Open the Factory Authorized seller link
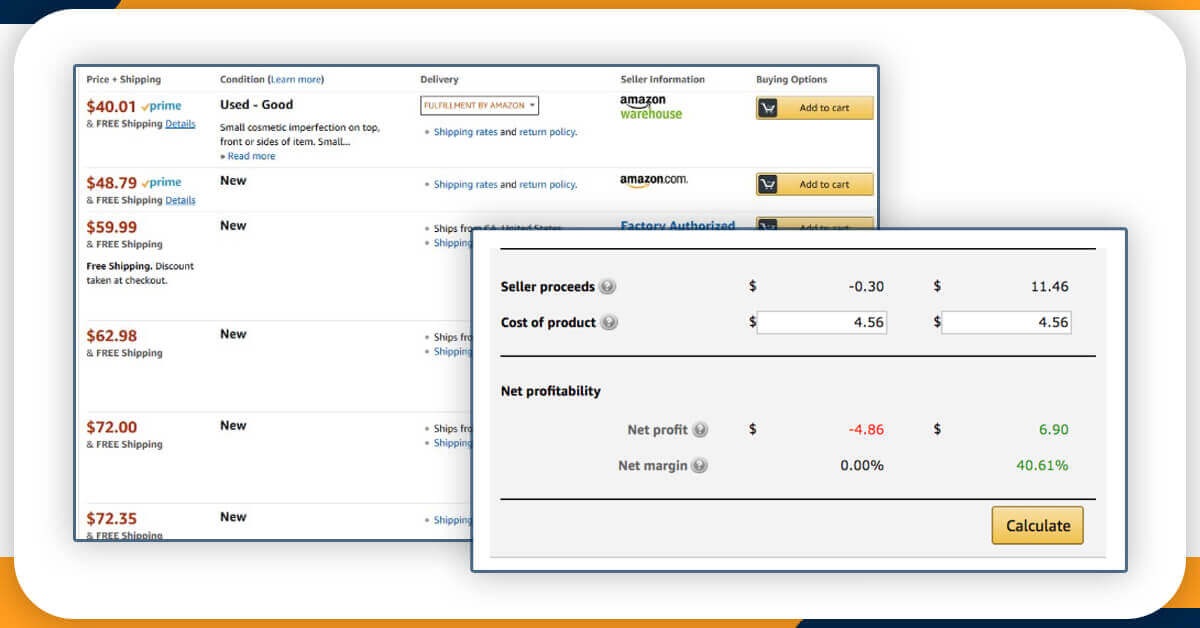The height and width of the screenshot is (628, 1200). pos(677,225)
